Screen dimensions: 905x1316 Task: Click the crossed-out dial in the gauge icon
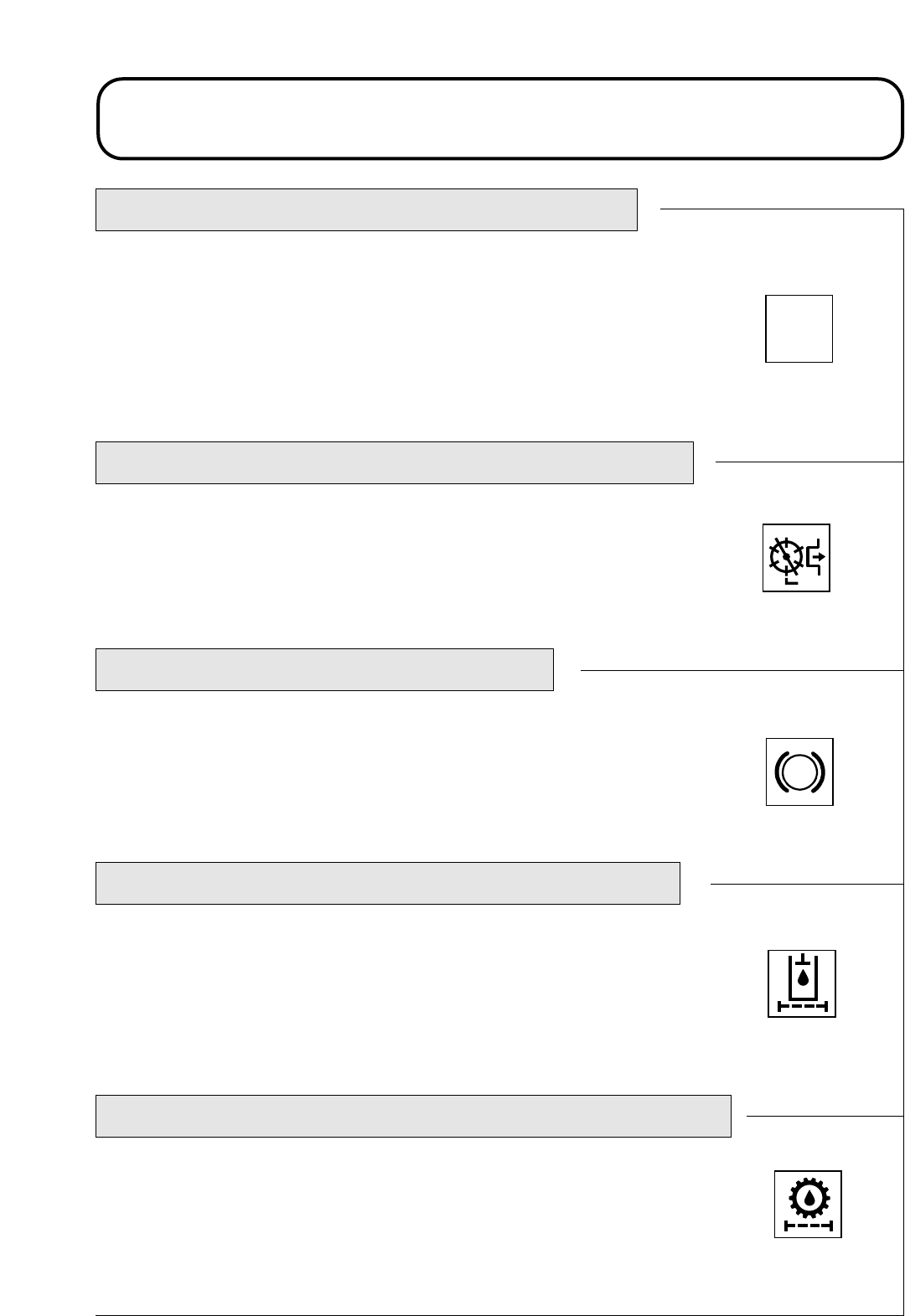pos(785,555)
